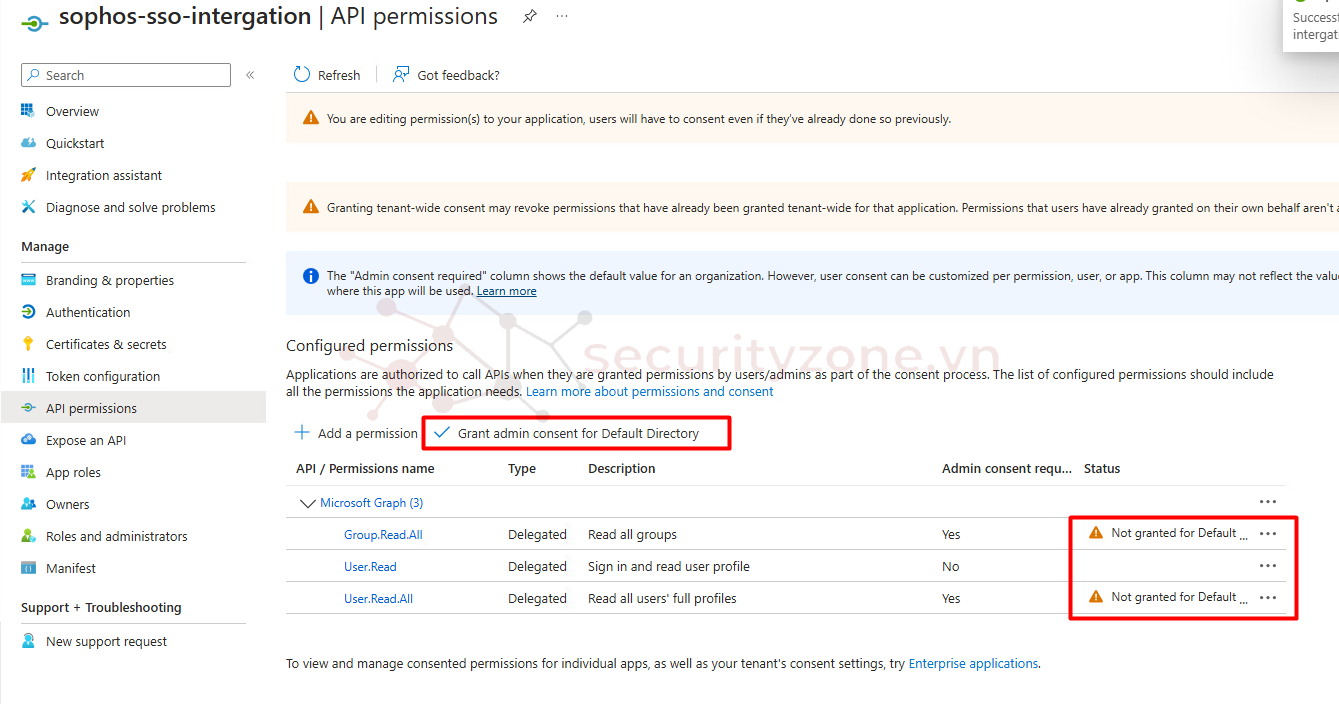This screenshot has height=704, width=1339.
Task: Follow the Learn more link in info banner
Action: point(506,291)
